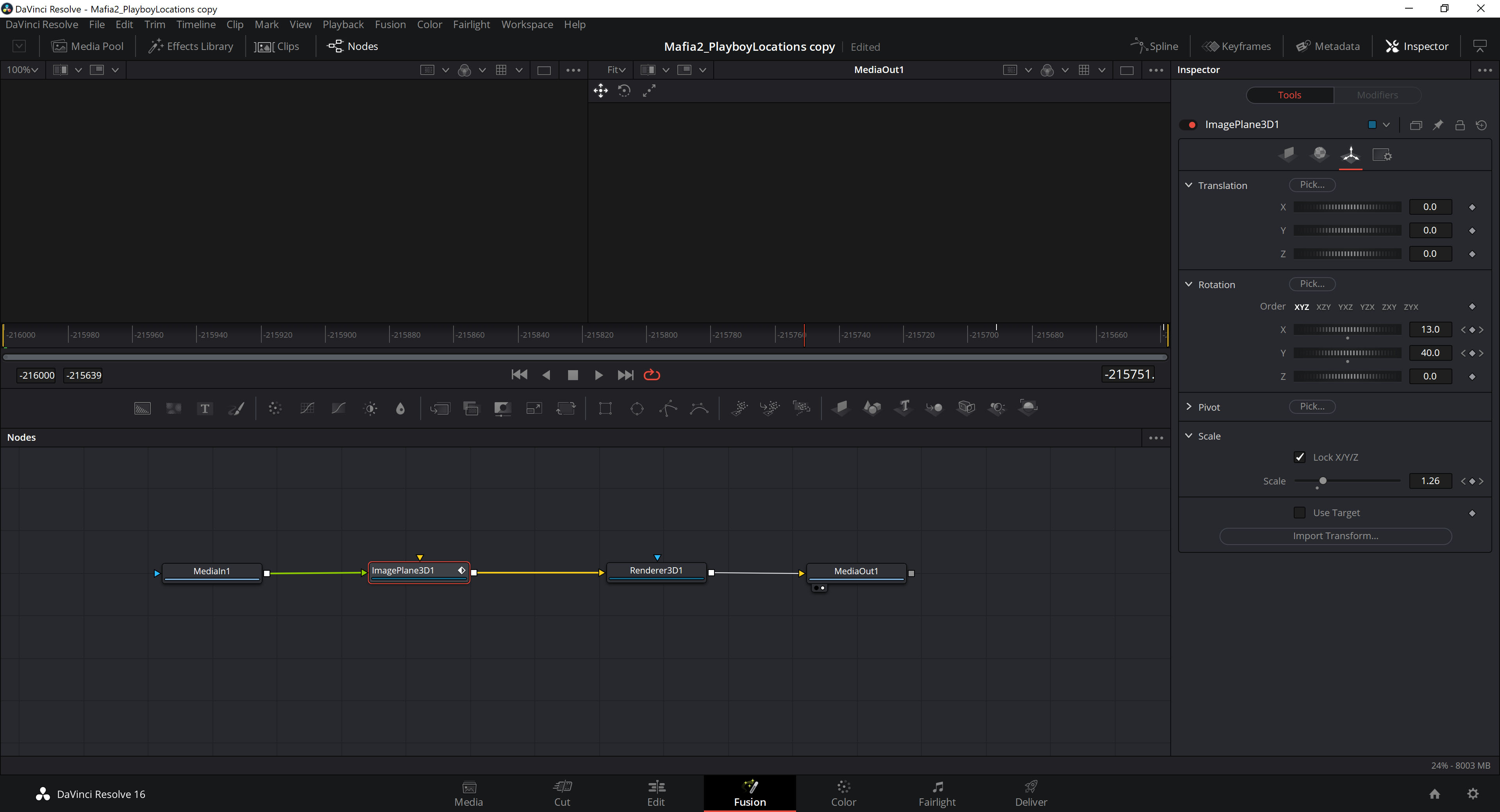Pin the ImagePlane3D1 inspector controls
The image size is (1500, 812).
pyautogui.click(x=1437, y=125)
